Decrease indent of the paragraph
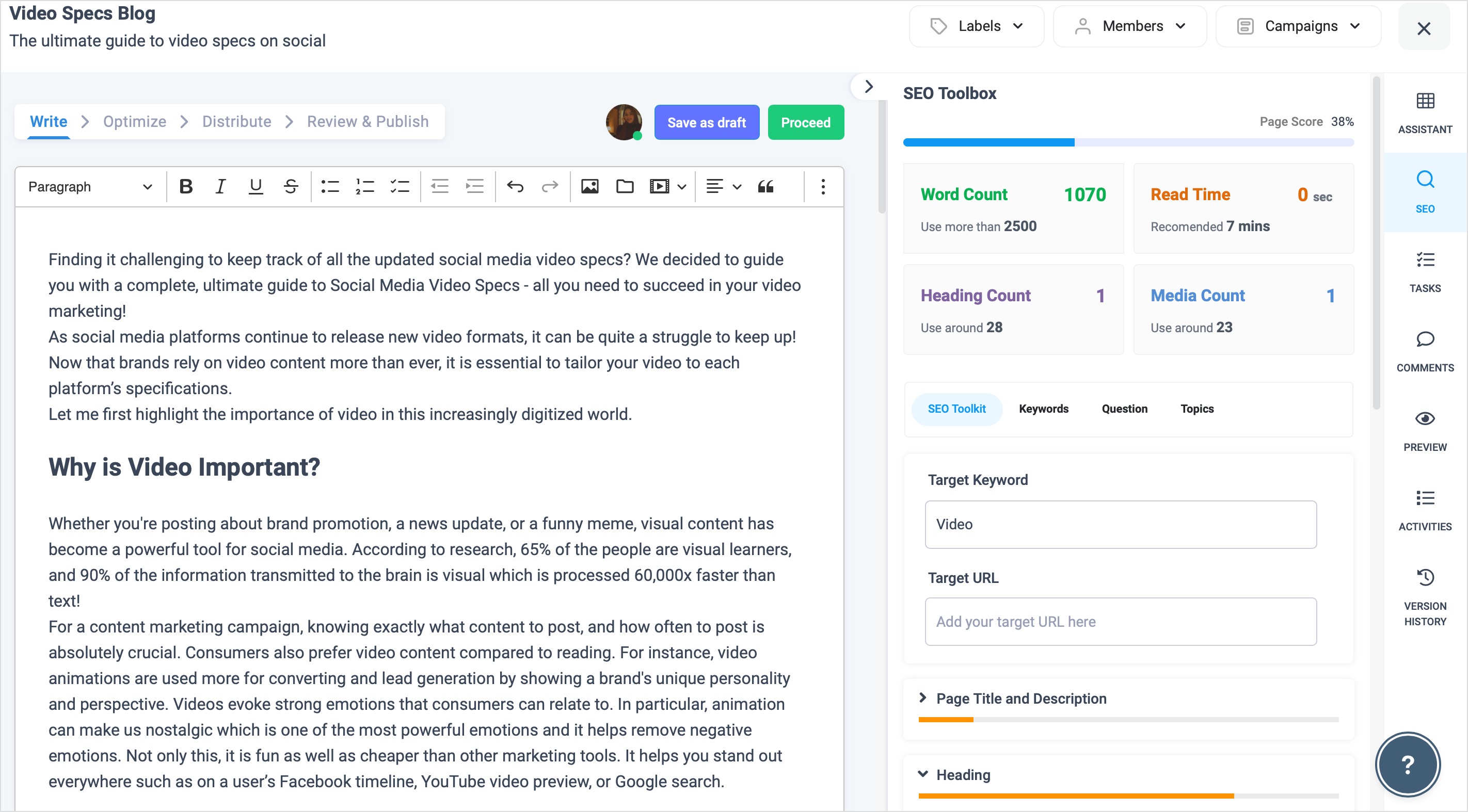 click(x=439, y=187)
